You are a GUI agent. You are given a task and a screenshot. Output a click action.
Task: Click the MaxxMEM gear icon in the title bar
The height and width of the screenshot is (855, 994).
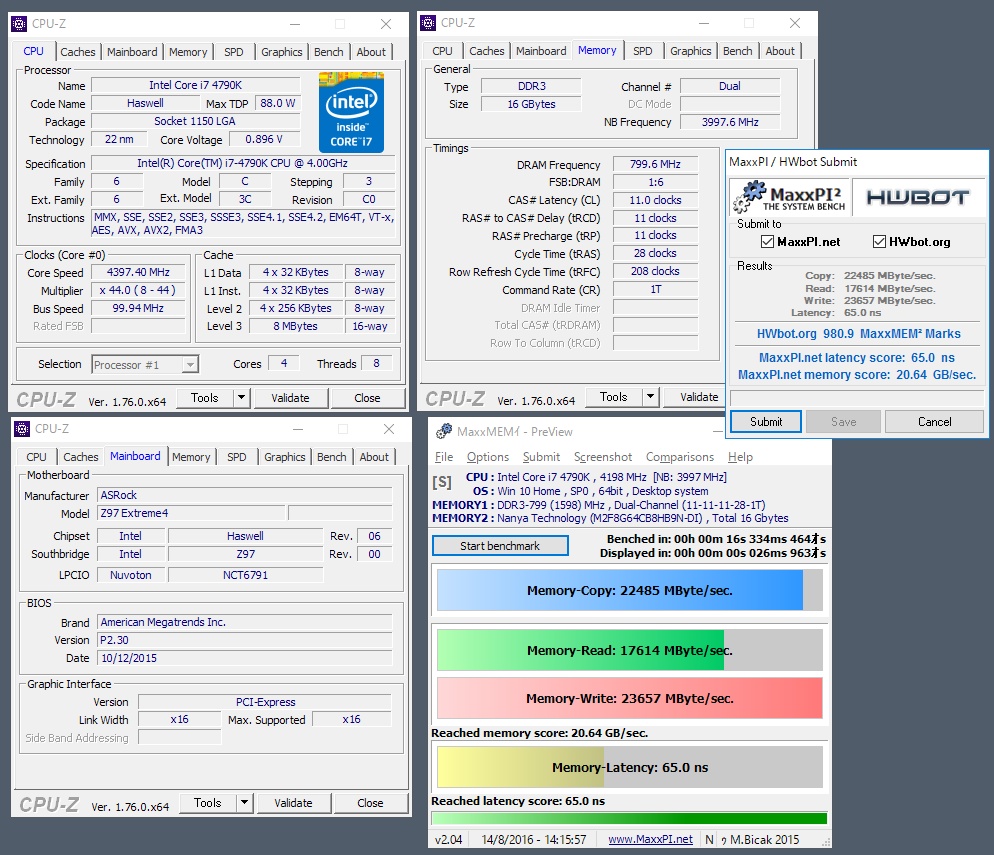(x=444, y=432)
